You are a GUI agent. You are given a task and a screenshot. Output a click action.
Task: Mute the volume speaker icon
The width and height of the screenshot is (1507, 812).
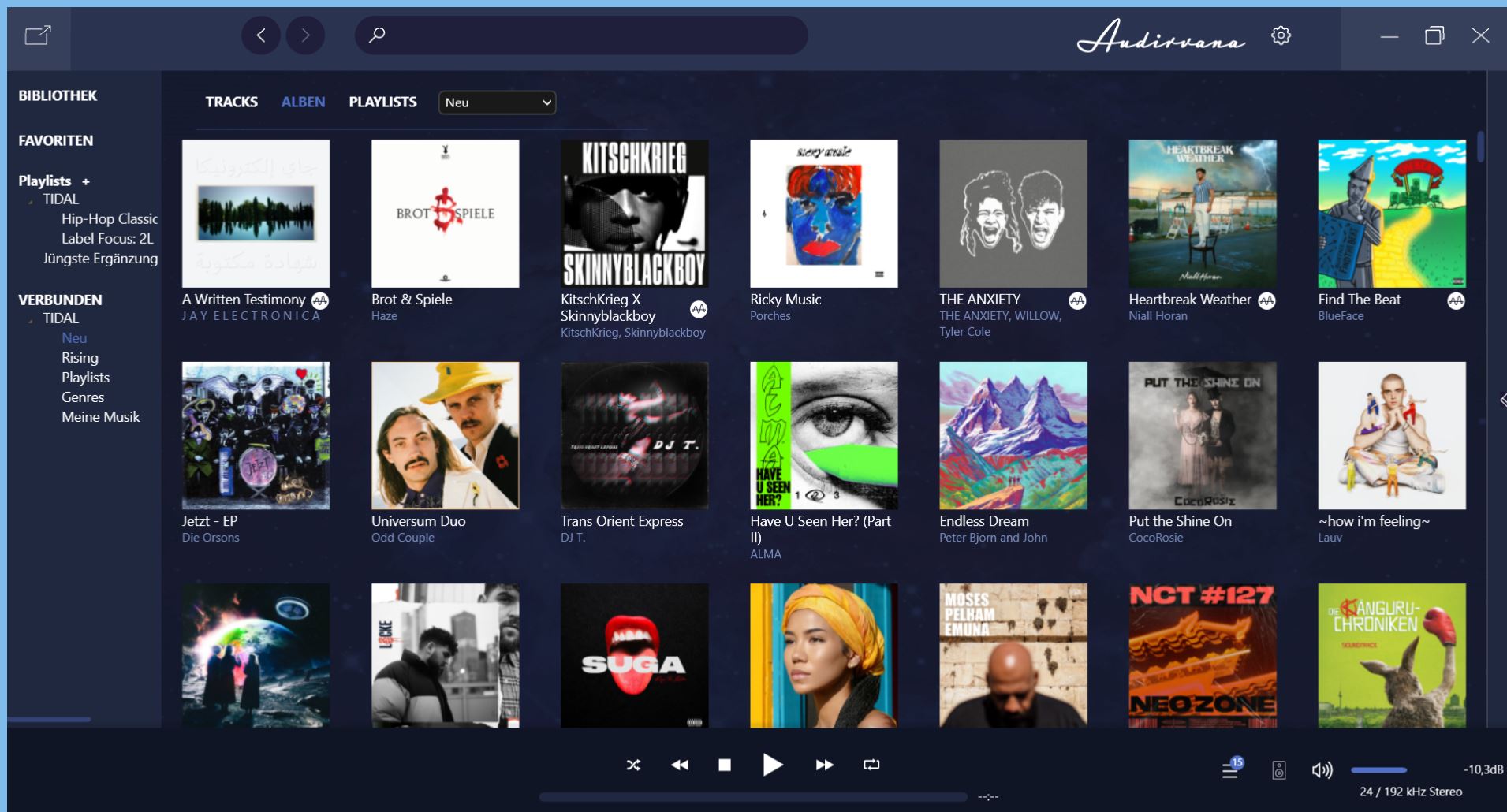(x=1322, y=770)
